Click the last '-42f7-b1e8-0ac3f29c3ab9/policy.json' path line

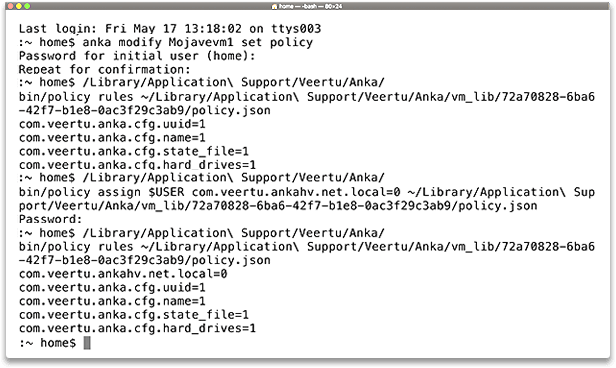click(x=145, y=260)
